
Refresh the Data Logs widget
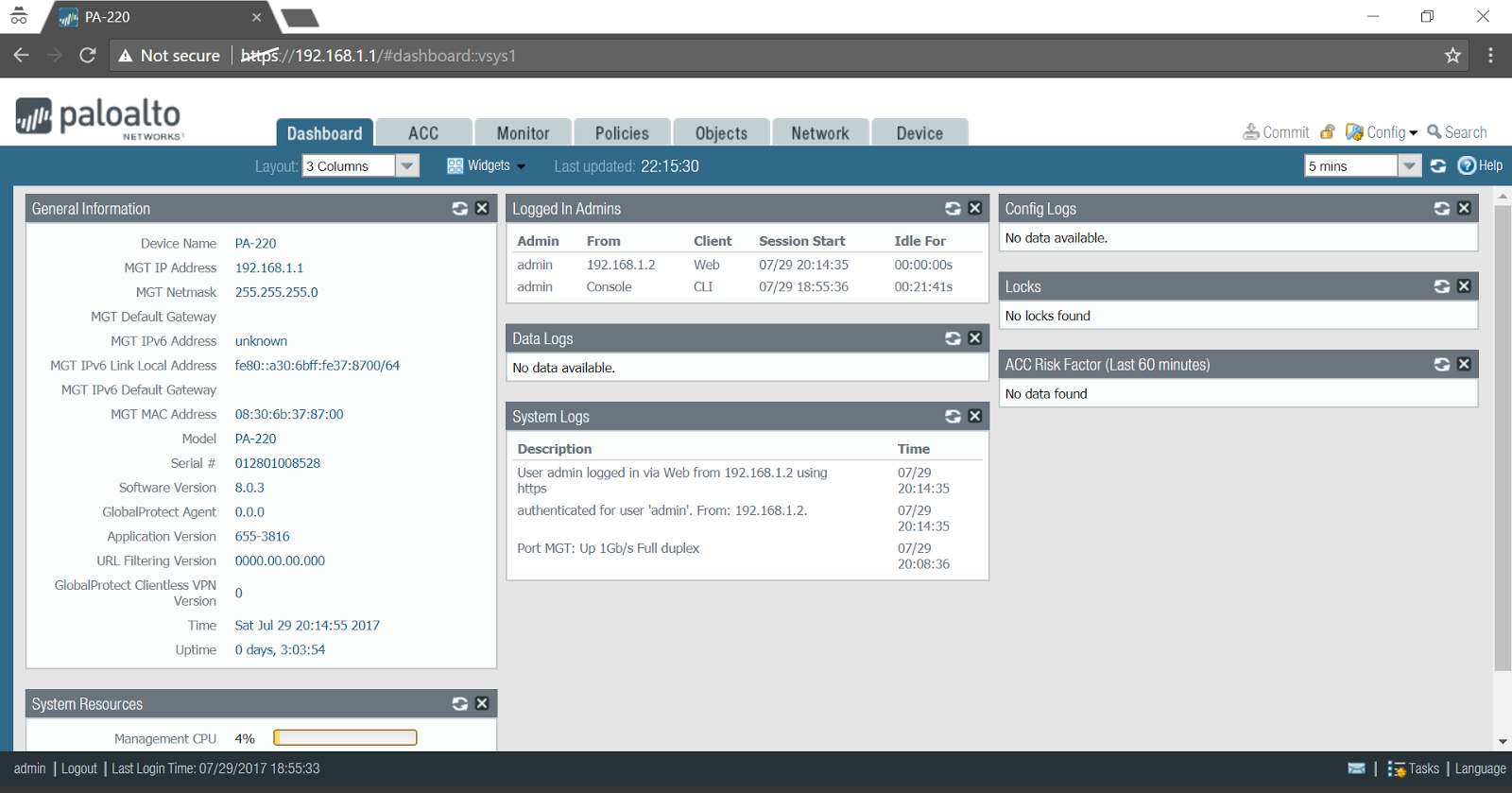[x=954, y=338]
